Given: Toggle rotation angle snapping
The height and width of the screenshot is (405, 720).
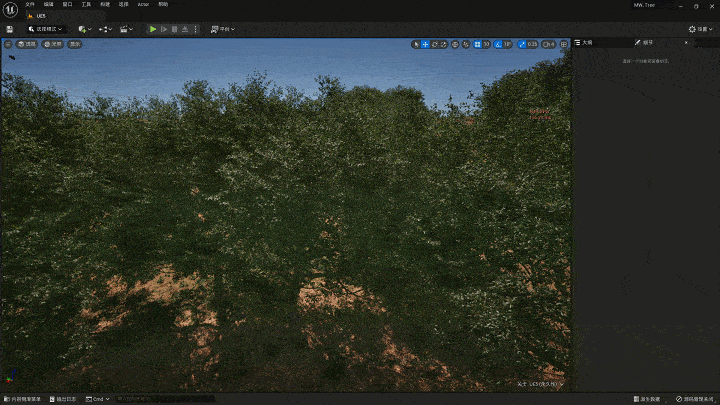Looking at the screenshot, I should click(x=497, y=44).
